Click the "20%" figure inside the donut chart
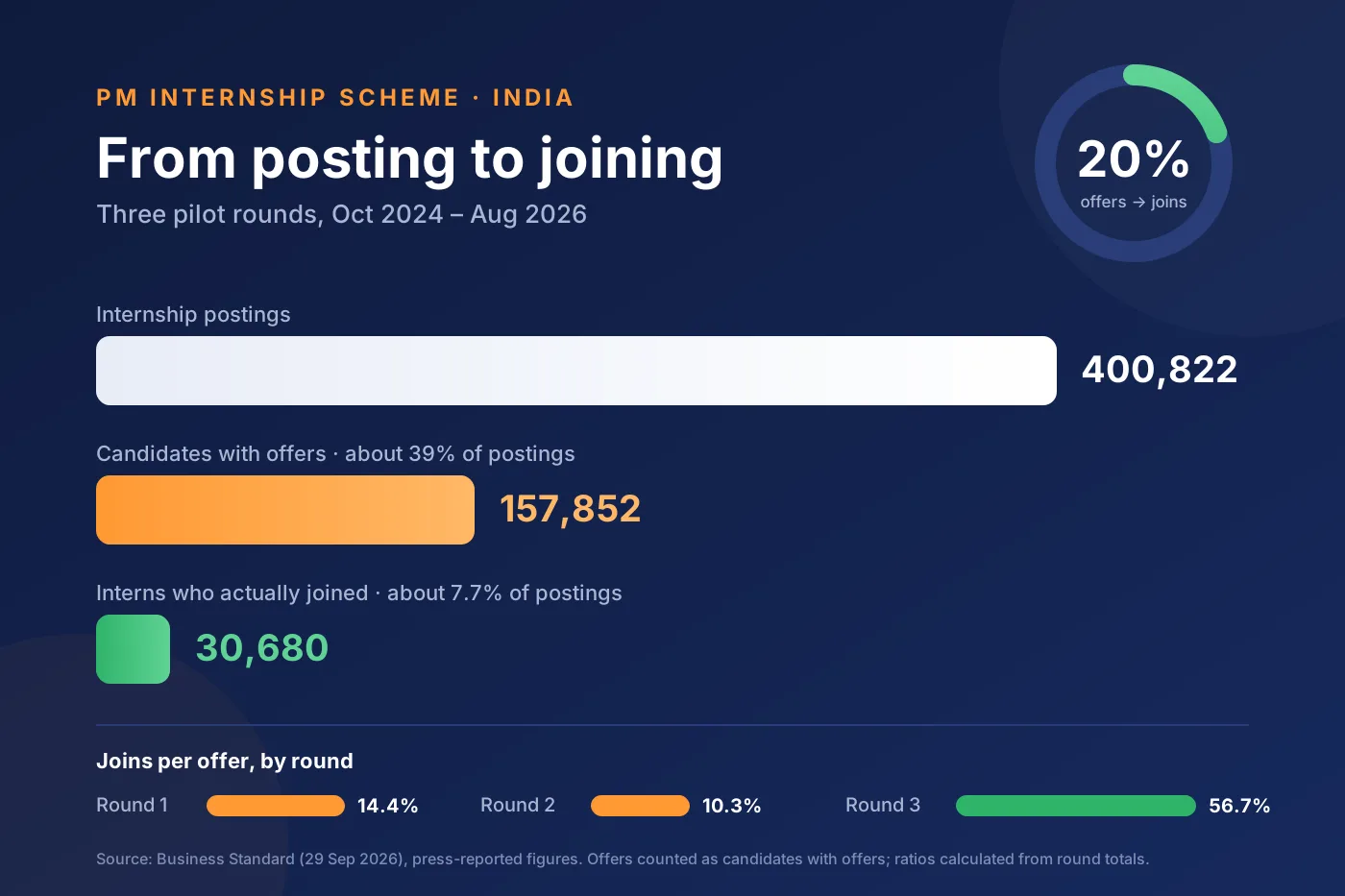The width and height of the screenshot is (1345, 896). point(1134,159)
